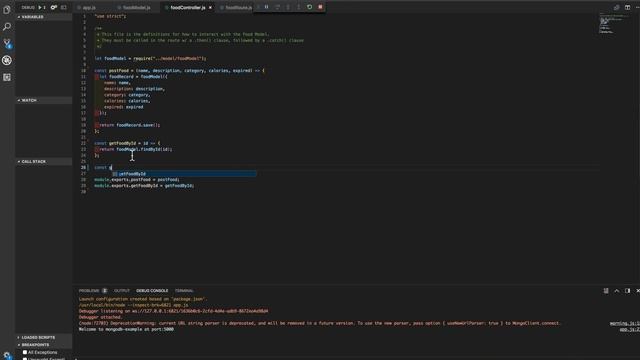The height and width of the screenshot is (360, 640).
Task: Open the debug configuration dropdown
Action: pos(44,7)
